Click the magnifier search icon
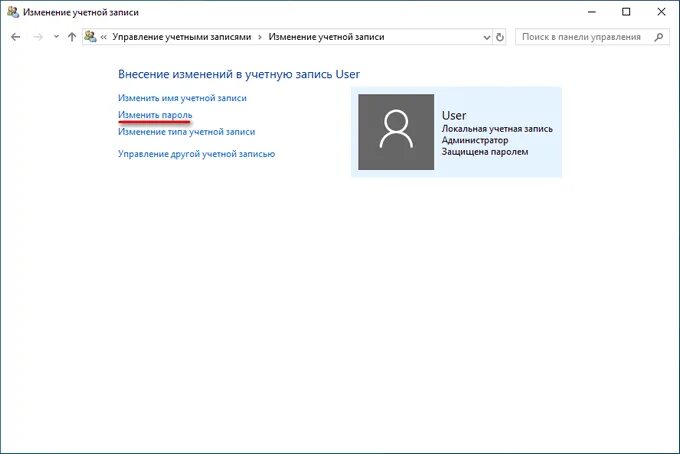Viewport: 680px width, 454px height. click(659, 37)
